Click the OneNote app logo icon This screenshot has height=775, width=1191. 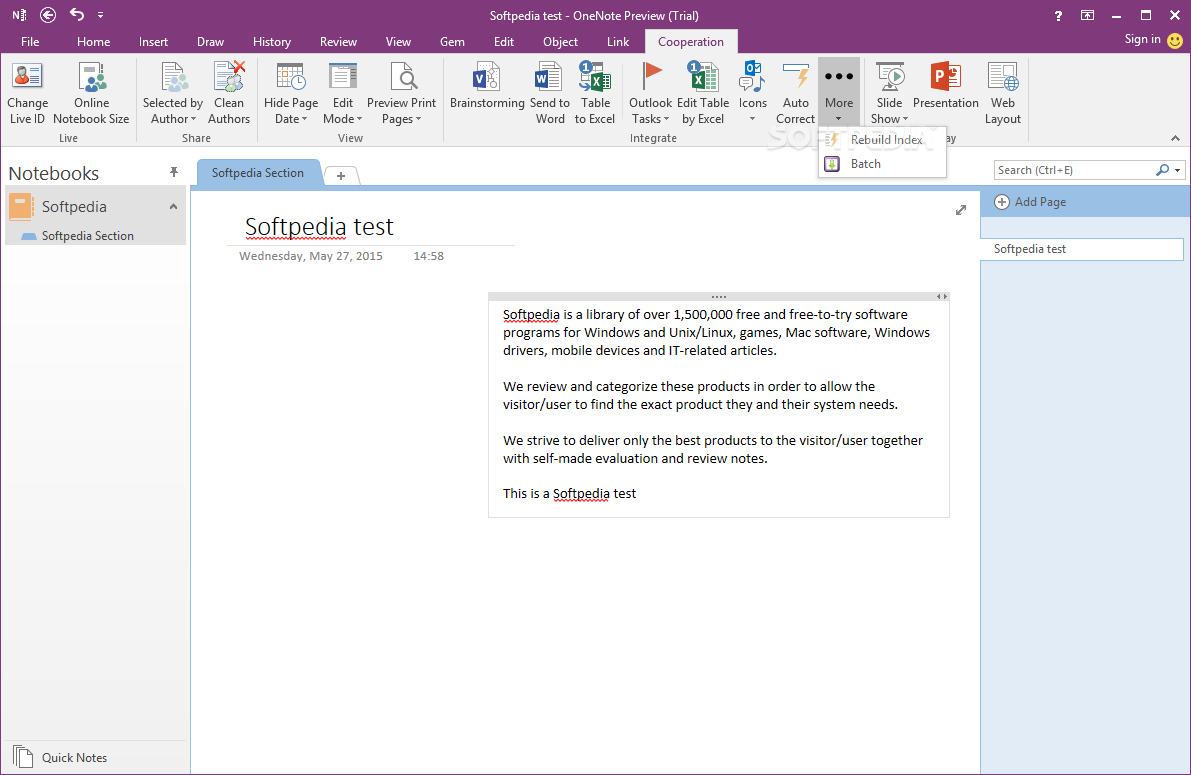point(19,14)
